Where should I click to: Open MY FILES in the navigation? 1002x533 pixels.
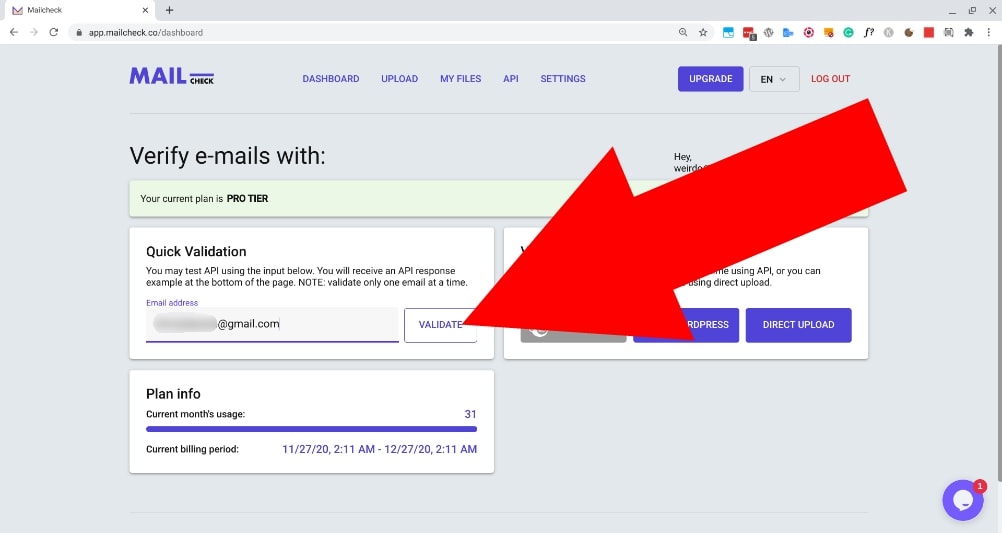pos(460,79)
